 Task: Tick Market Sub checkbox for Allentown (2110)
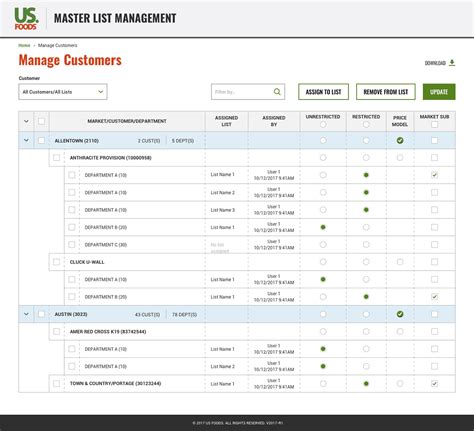tap(434, 141)
